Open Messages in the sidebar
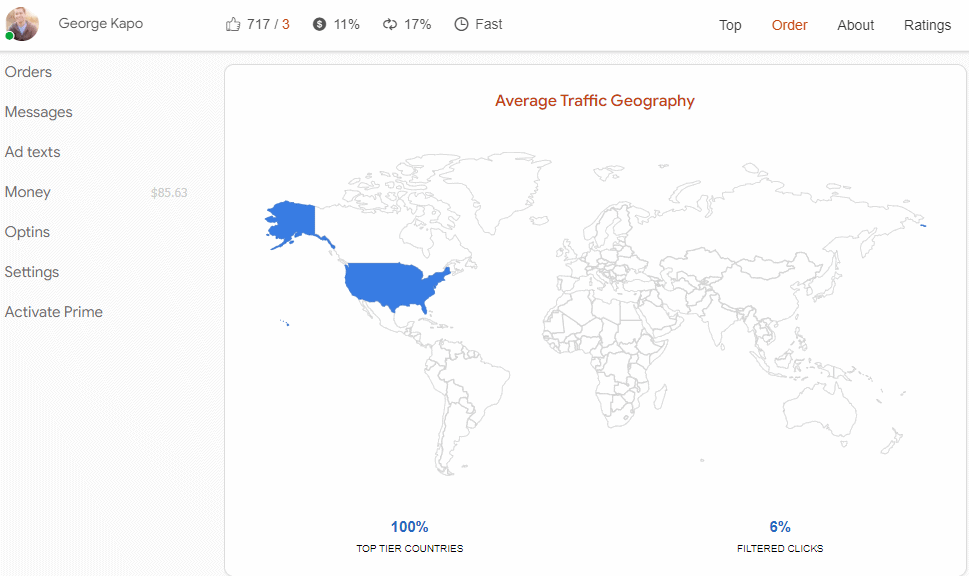 pos(38,112)
